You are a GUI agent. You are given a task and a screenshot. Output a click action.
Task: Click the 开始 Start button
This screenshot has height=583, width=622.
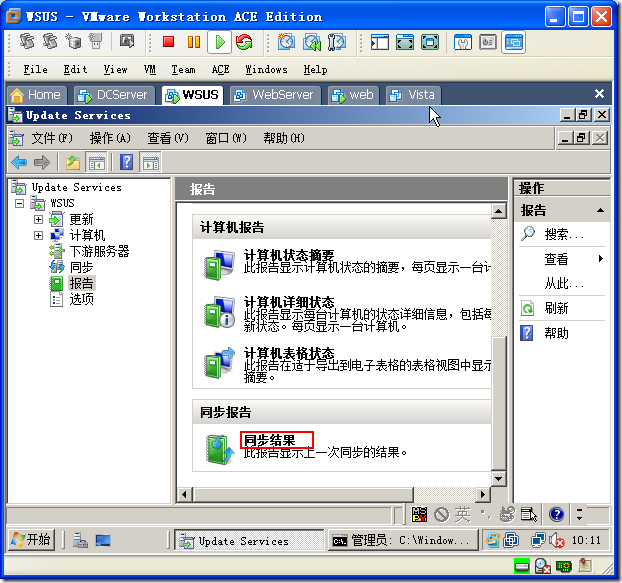coord(31,540)
